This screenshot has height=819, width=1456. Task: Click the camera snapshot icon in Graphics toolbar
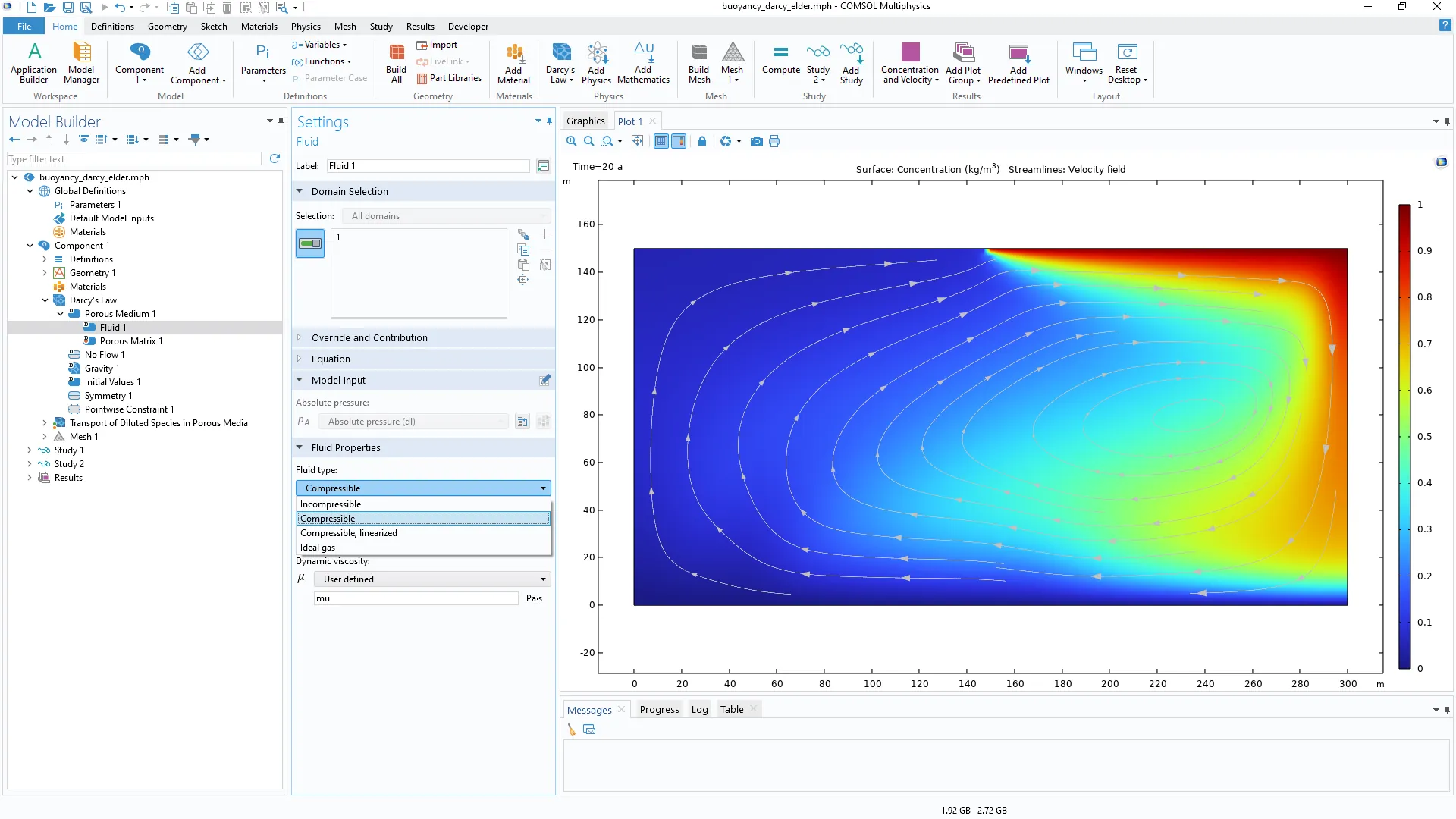pos(756,141)
